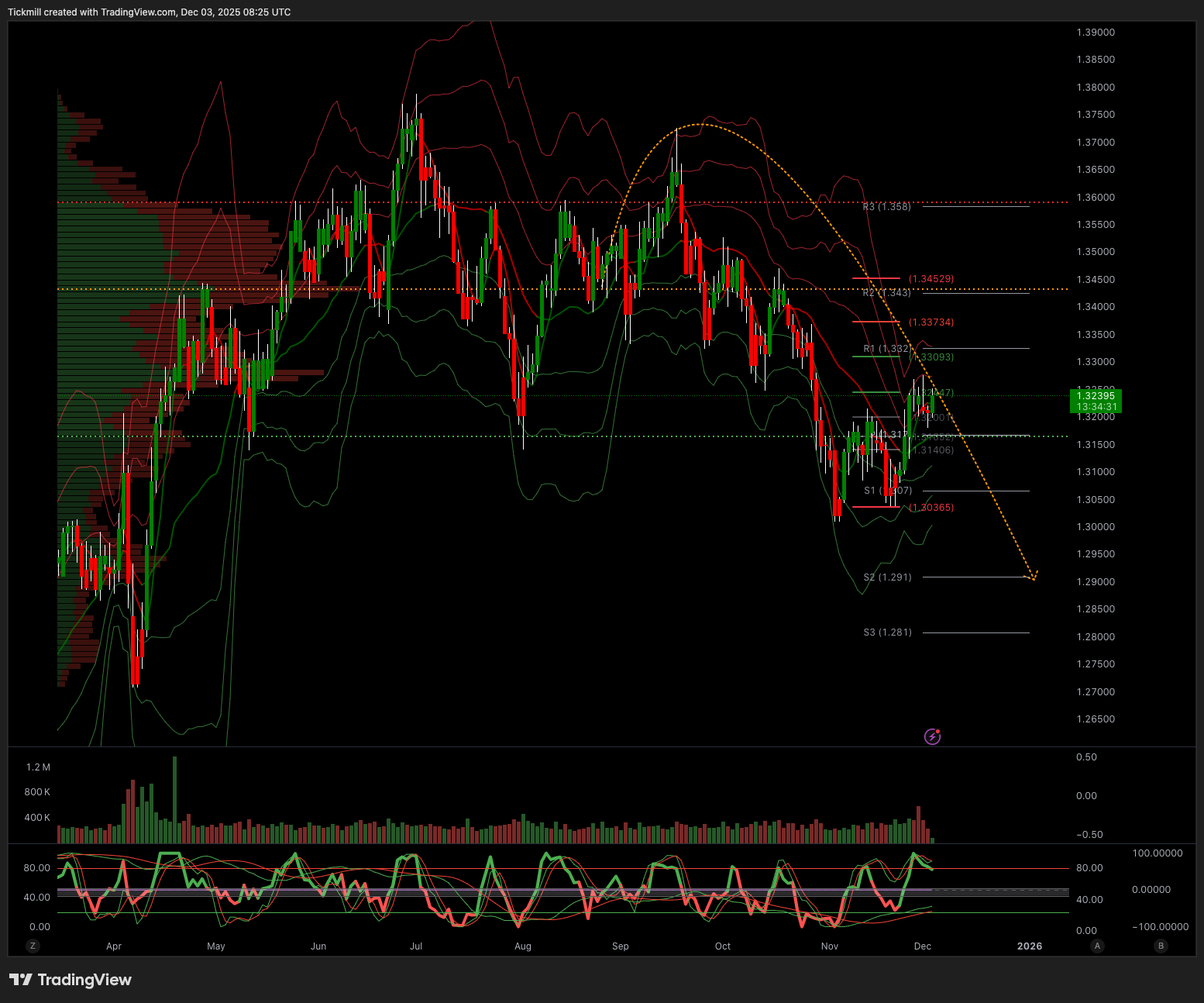Image resolution: width=1204 pixels, height=1003 pixels.
Task: Select the S1 pivot level label
Action: coord(887,491)
